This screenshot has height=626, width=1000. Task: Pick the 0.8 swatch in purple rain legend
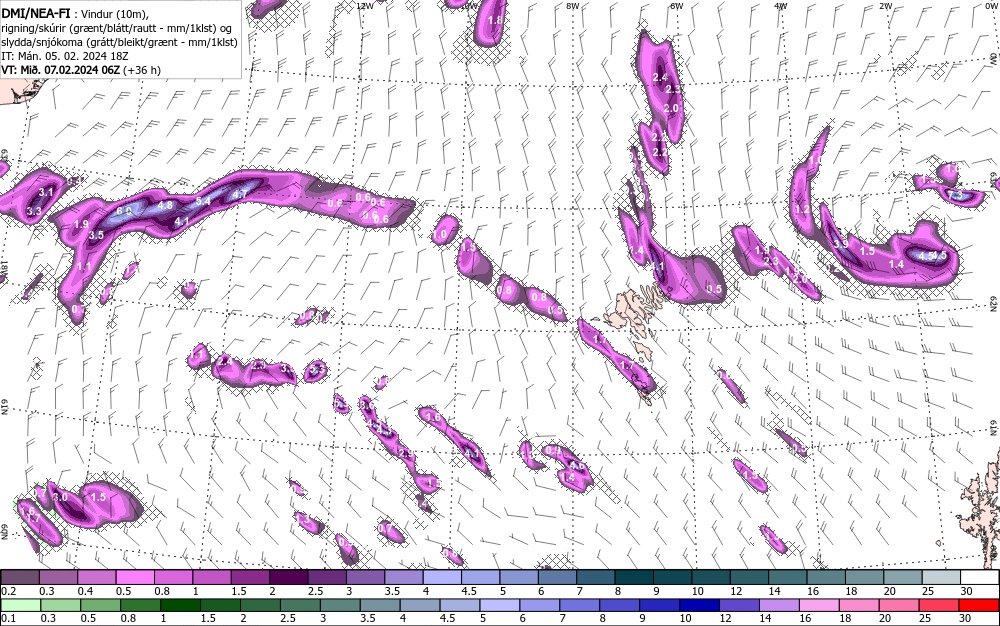[x=173, y=578]
